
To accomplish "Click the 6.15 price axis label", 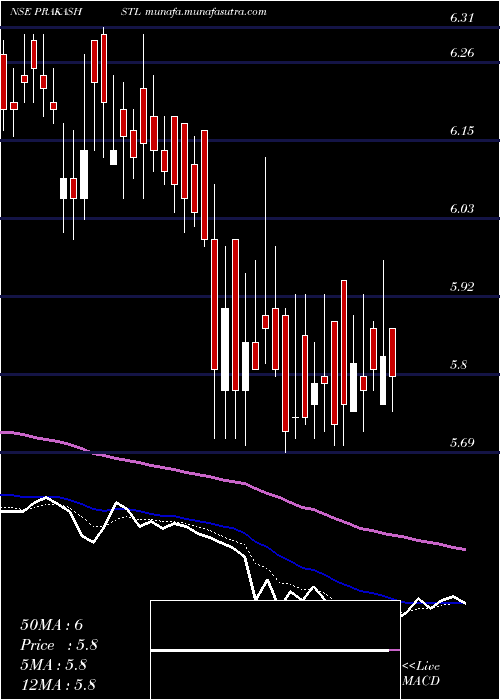I will tap(462, 131).
